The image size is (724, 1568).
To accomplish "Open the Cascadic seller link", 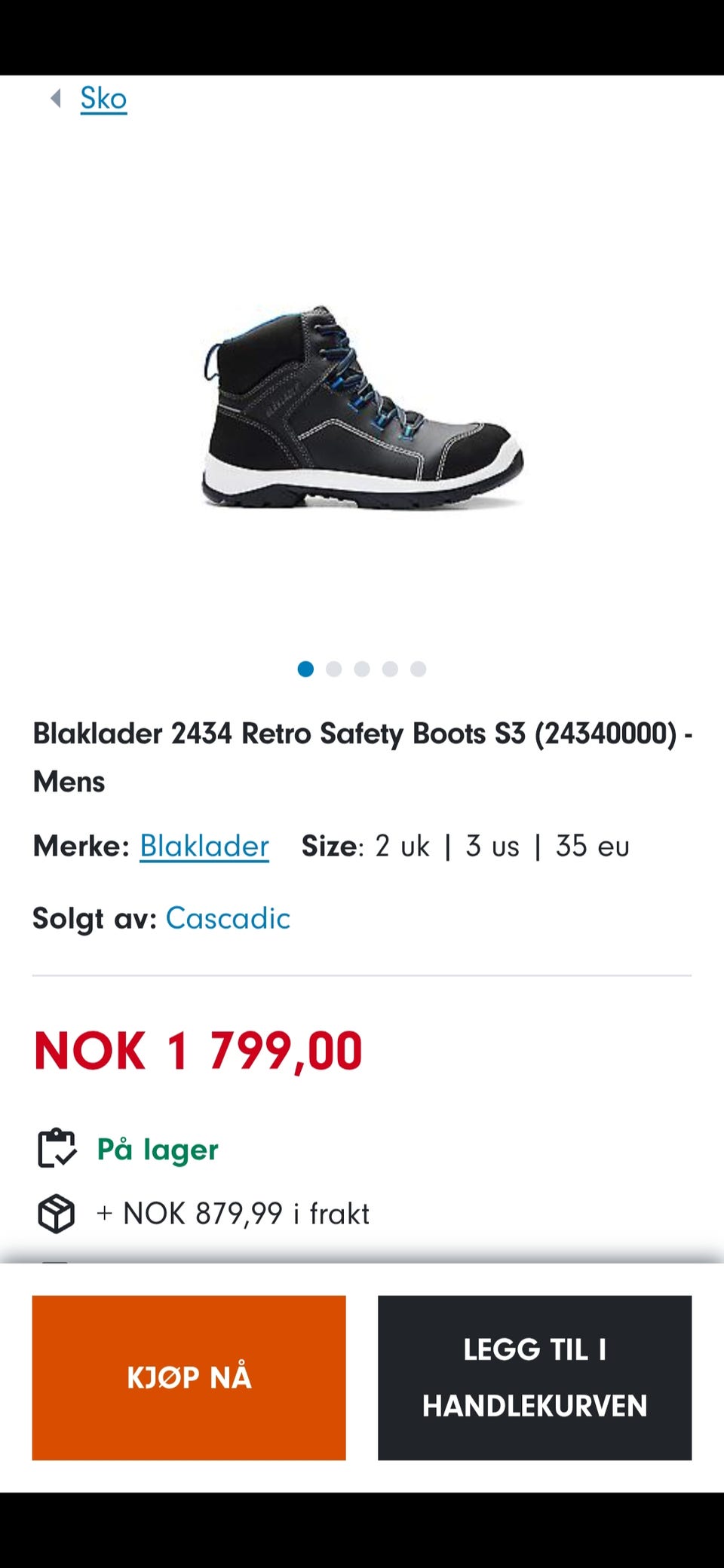I will point(228,918).
